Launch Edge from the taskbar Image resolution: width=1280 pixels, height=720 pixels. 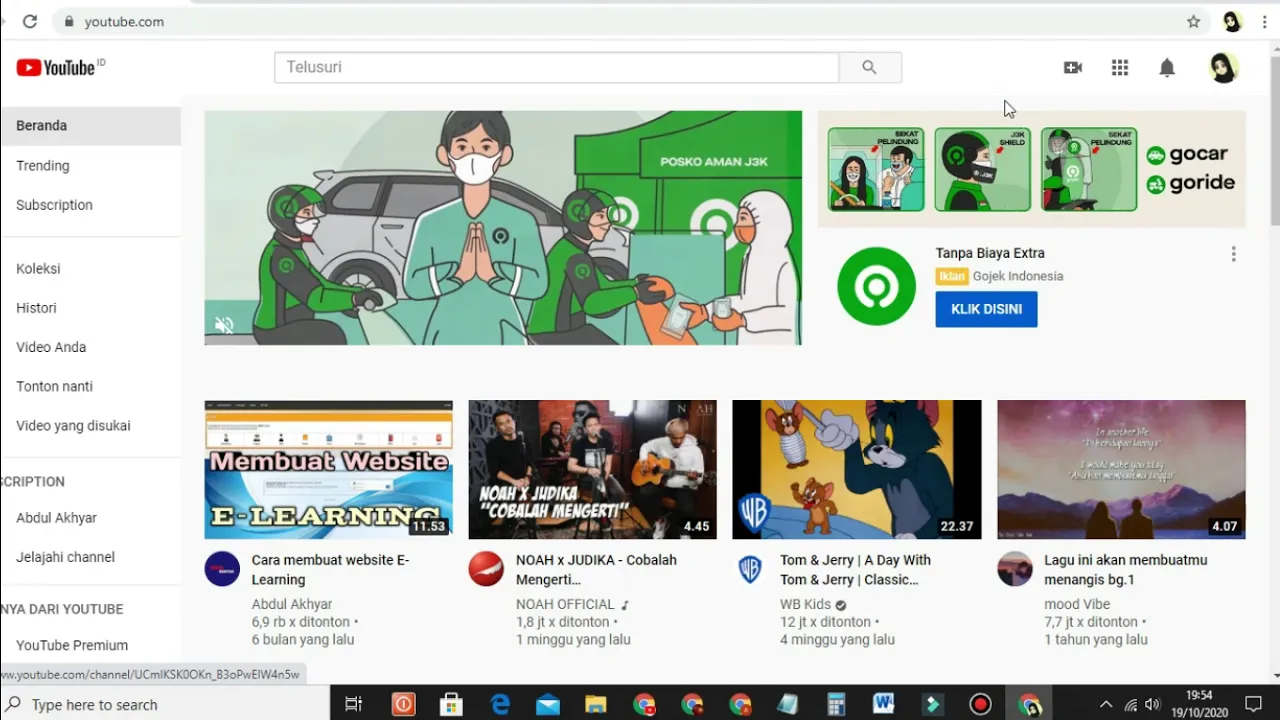500,704
